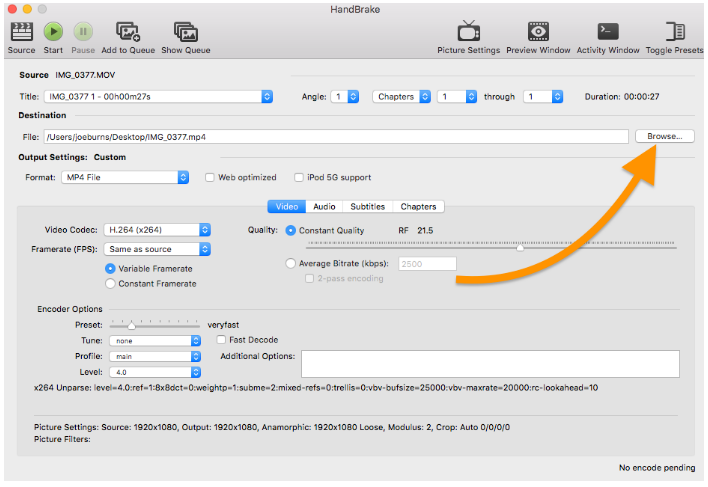Toggle Presets drawer icon
Screen dimensions: 708x487
click(675, 32)
